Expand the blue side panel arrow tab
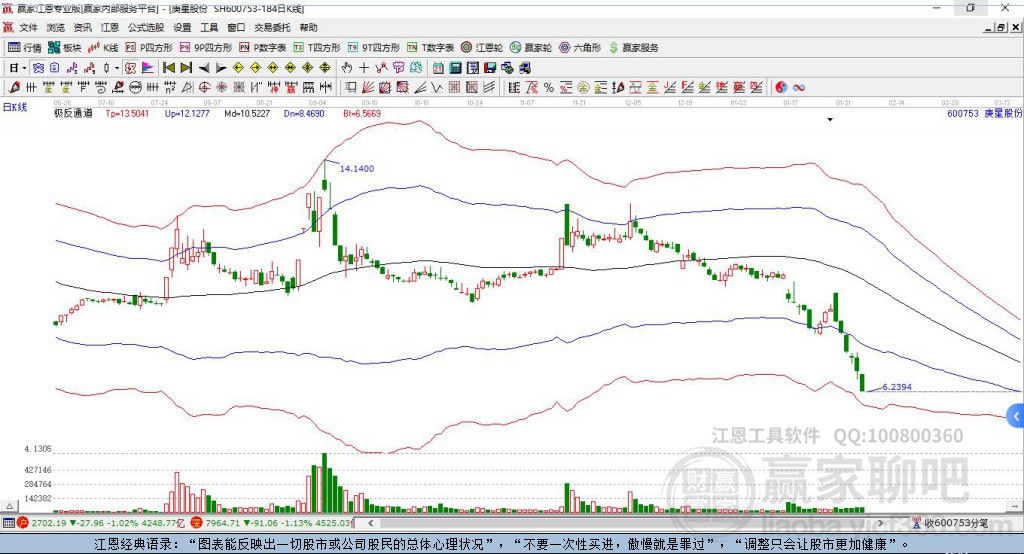This screenshot has height=554, width=1024. coord(1016,416)
